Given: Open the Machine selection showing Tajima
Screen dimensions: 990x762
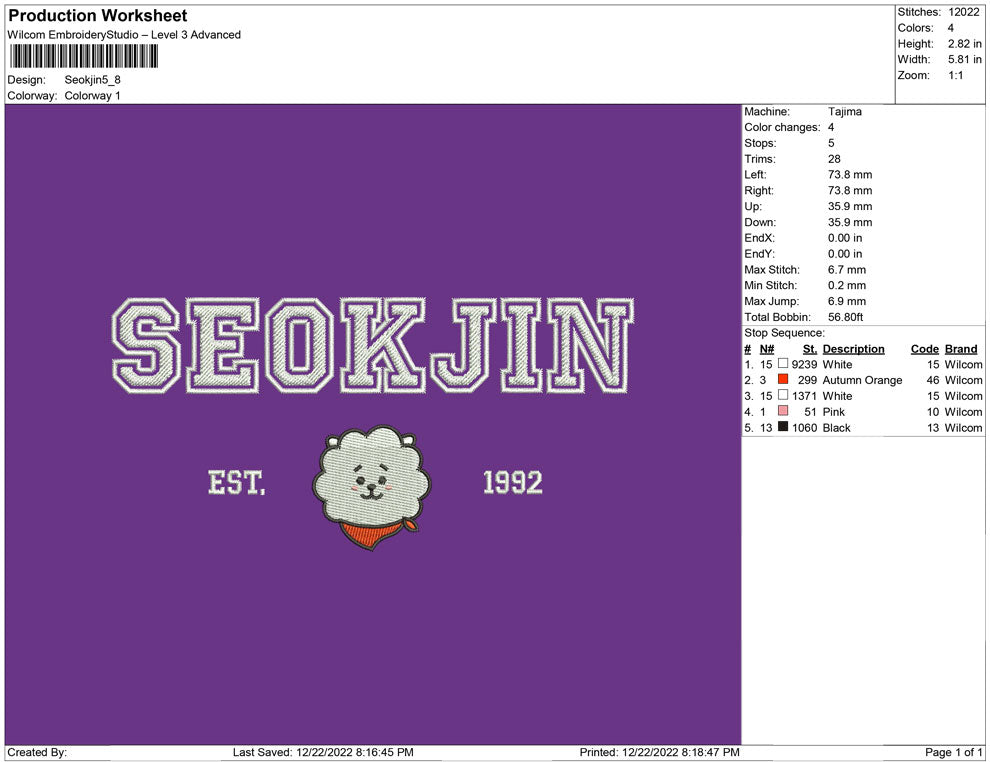Looking at the screenshot, I should click(843, 112).
